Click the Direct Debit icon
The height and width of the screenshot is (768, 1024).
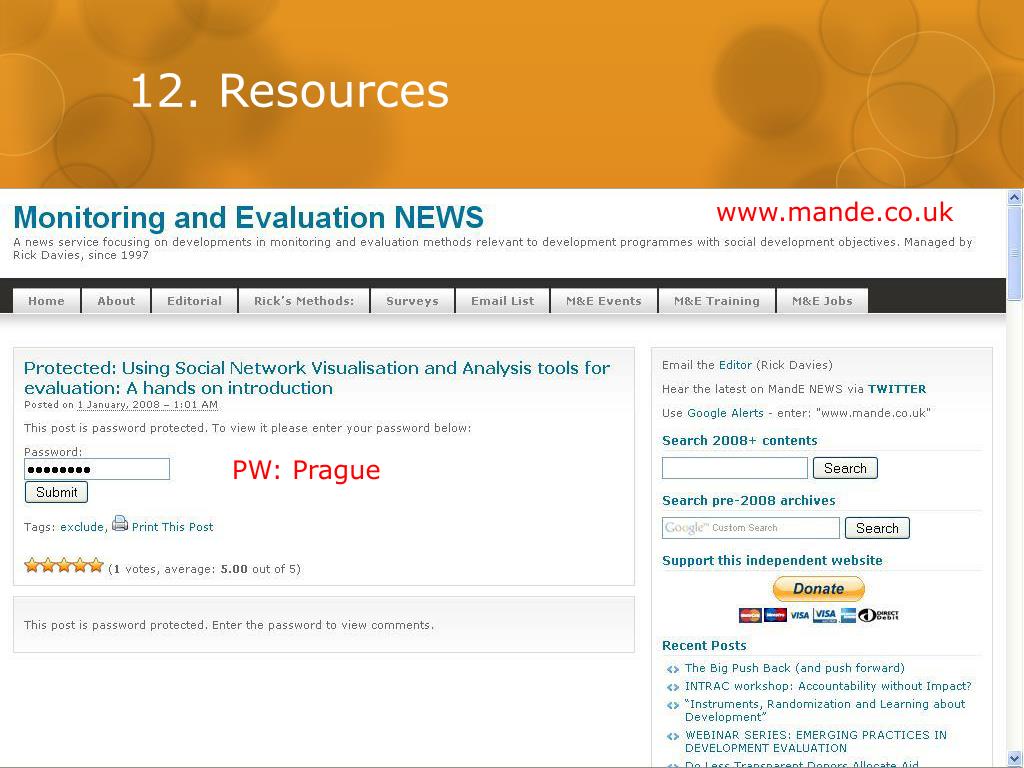878,615
